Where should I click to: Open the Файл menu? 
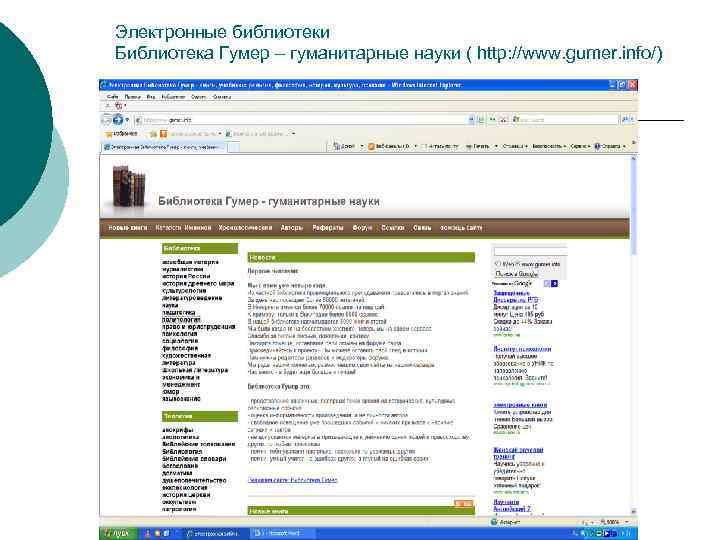pos(112,97)
